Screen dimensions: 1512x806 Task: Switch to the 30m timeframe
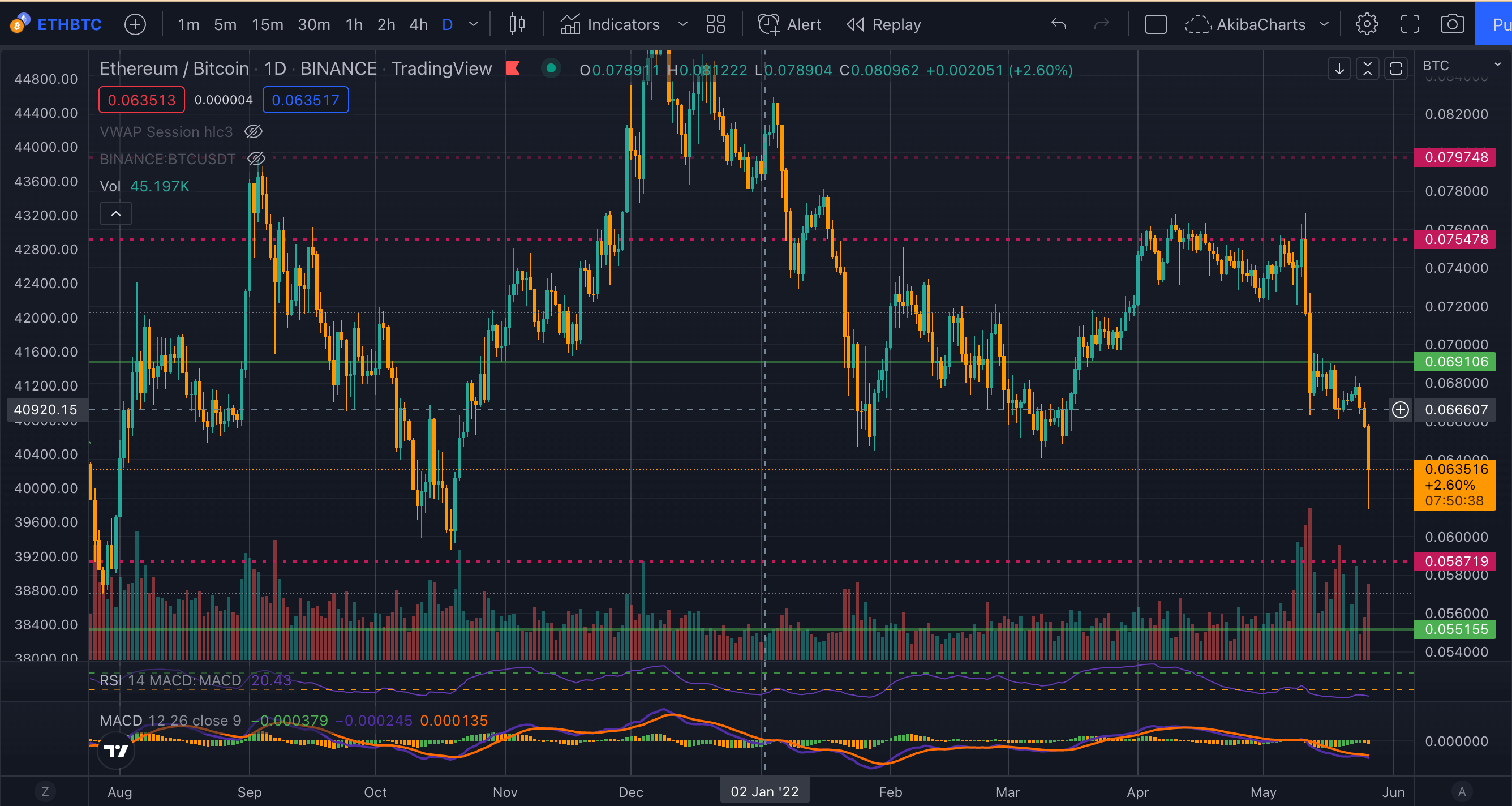pyautogui.click(x=313, y=25)
